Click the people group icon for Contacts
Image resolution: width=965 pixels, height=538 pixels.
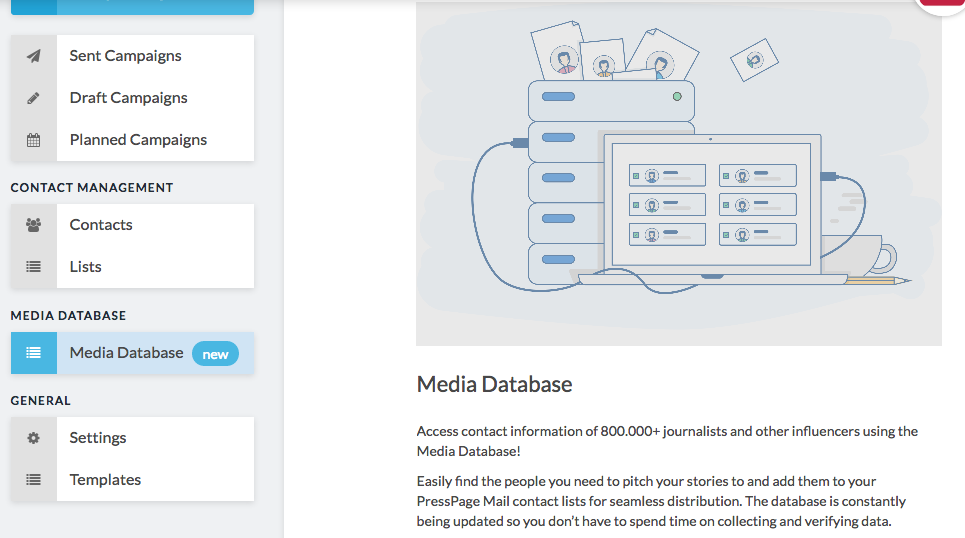[34, 225]
